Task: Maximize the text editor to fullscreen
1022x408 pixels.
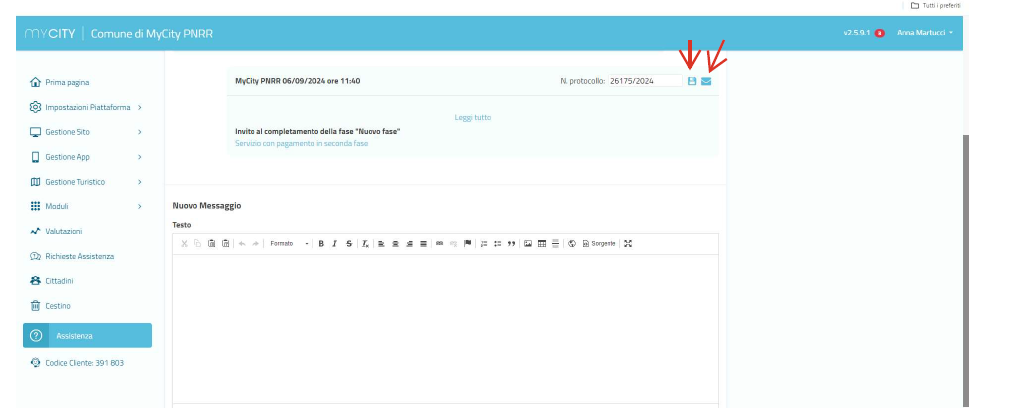Action: click(x=628, y=243)
